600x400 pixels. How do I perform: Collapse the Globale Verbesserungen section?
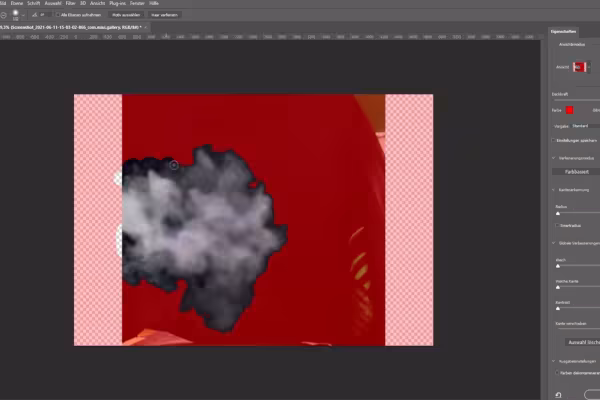(x=553, y=243)
